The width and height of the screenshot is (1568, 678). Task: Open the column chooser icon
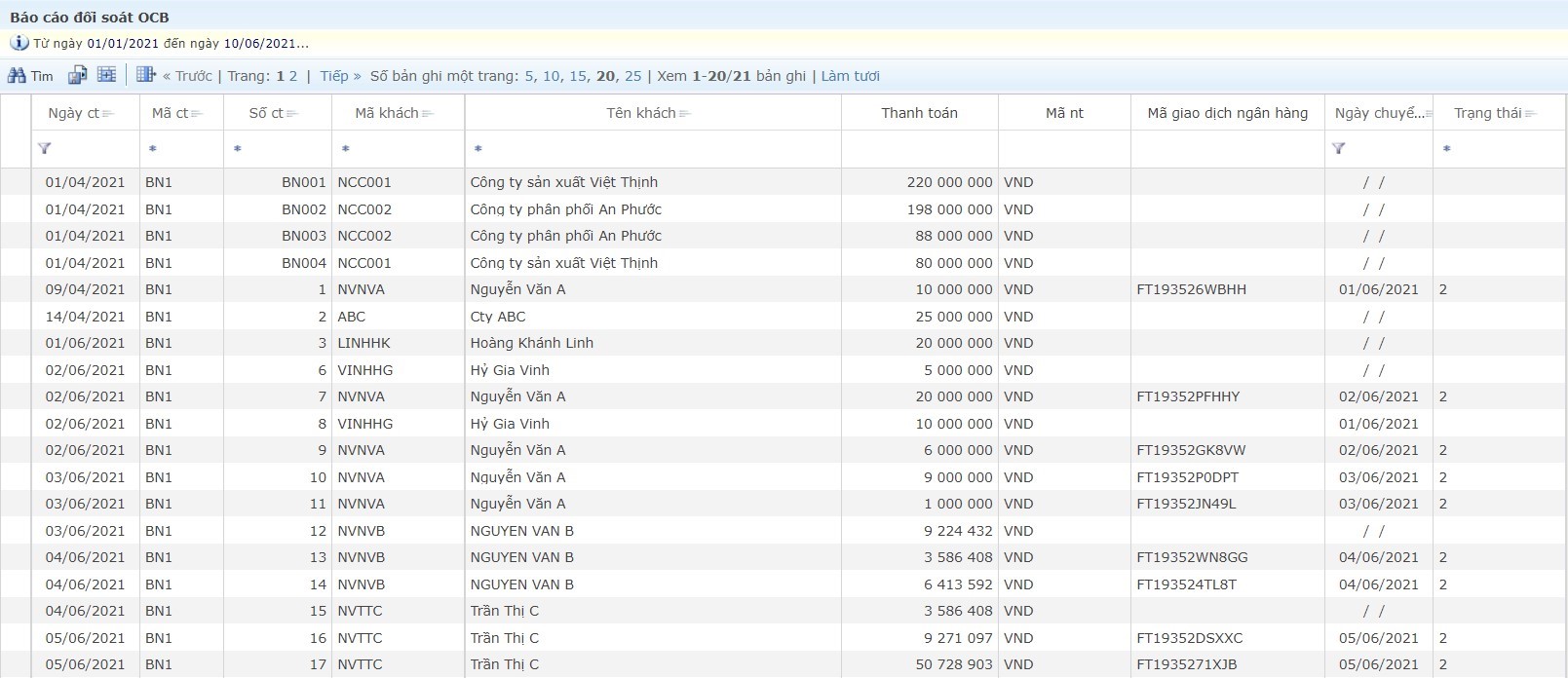[145, 75]
